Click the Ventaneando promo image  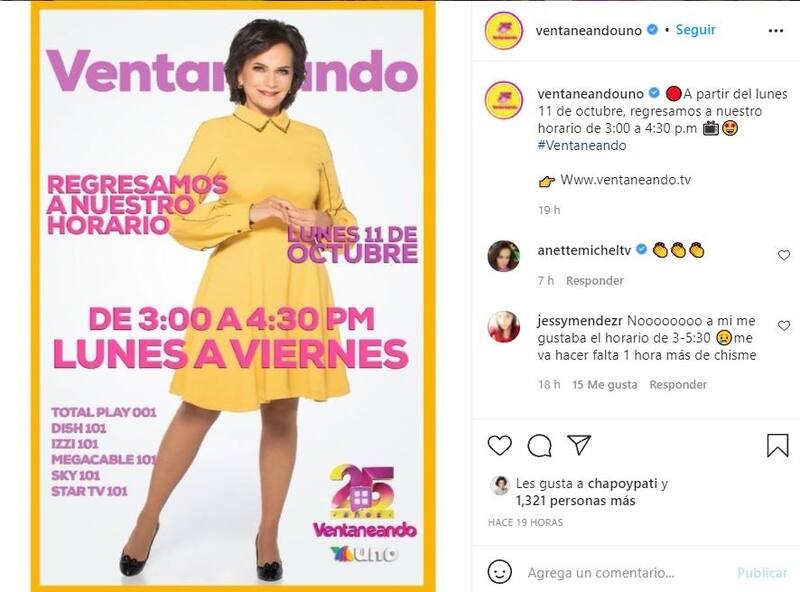click(x=233, y=296)
